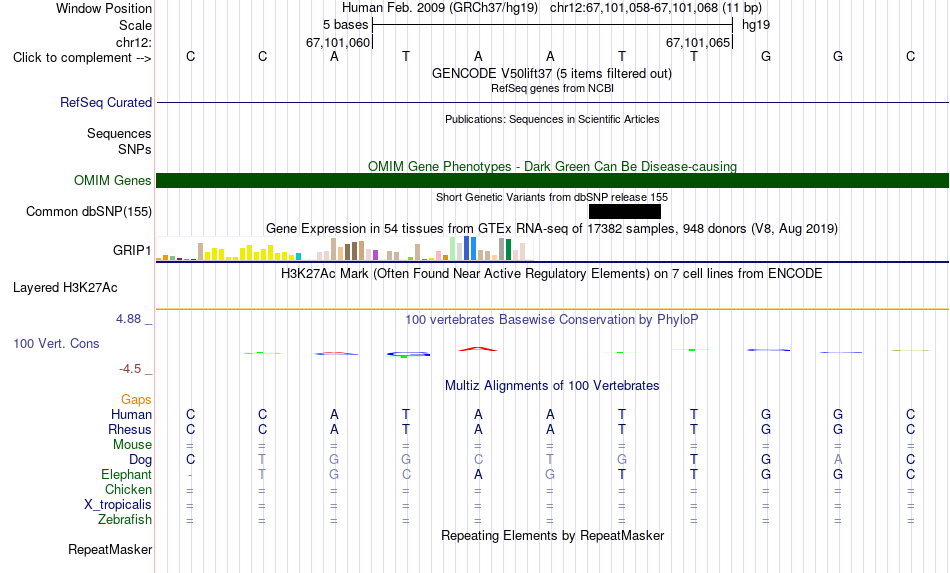Click the 100 vertebrates Basewise Conservation title
Image resolution: width=950 pixels, height=573 pixels.
[x=552, y=319]
